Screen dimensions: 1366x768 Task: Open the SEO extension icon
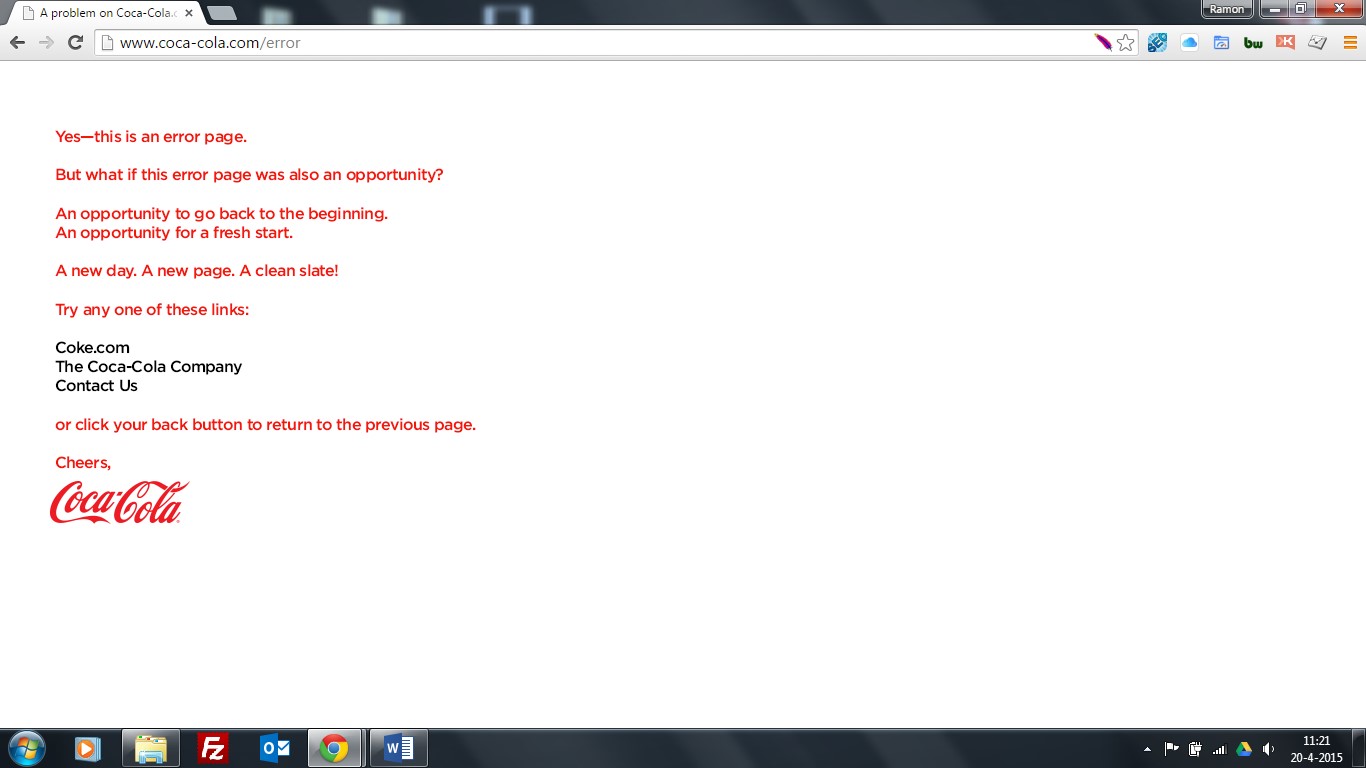pos(1157,43)
